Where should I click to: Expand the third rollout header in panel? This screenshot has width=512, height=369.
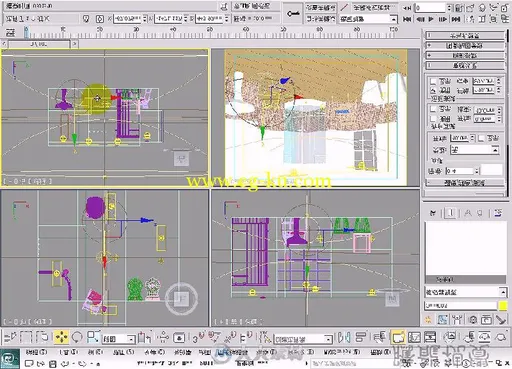tap(465, 55)
